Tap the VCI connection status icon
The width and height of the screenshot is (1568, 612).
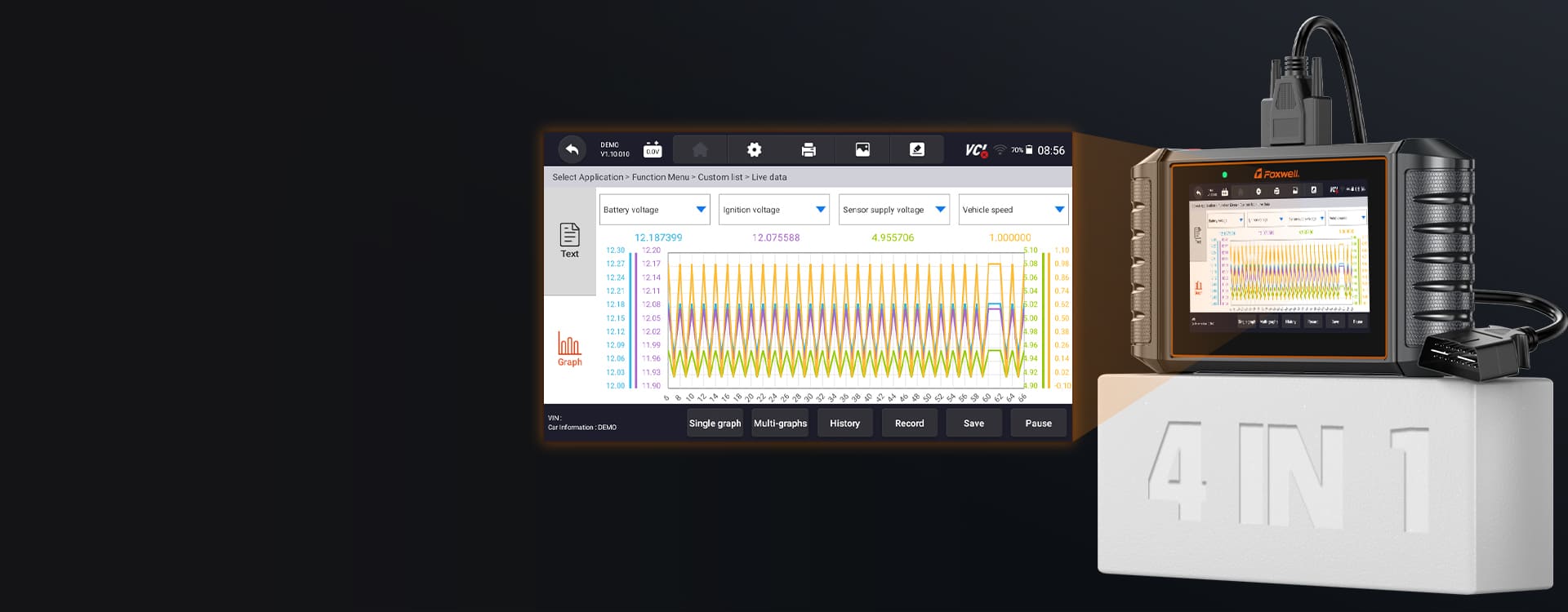pyautogui.click(x=976, y=150)
